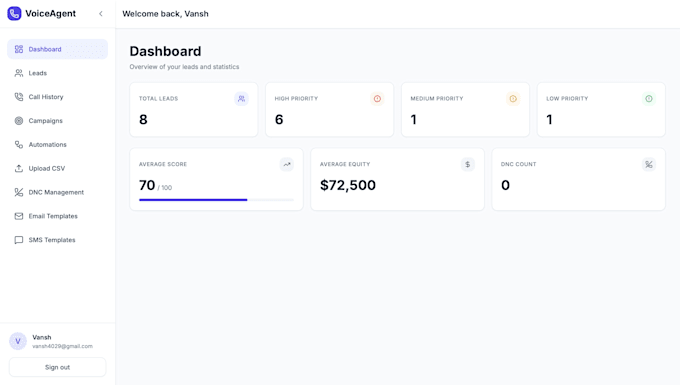Click the '/ 100' score denominator text
This screenshot has height=385, width=680.
[165, 188]
